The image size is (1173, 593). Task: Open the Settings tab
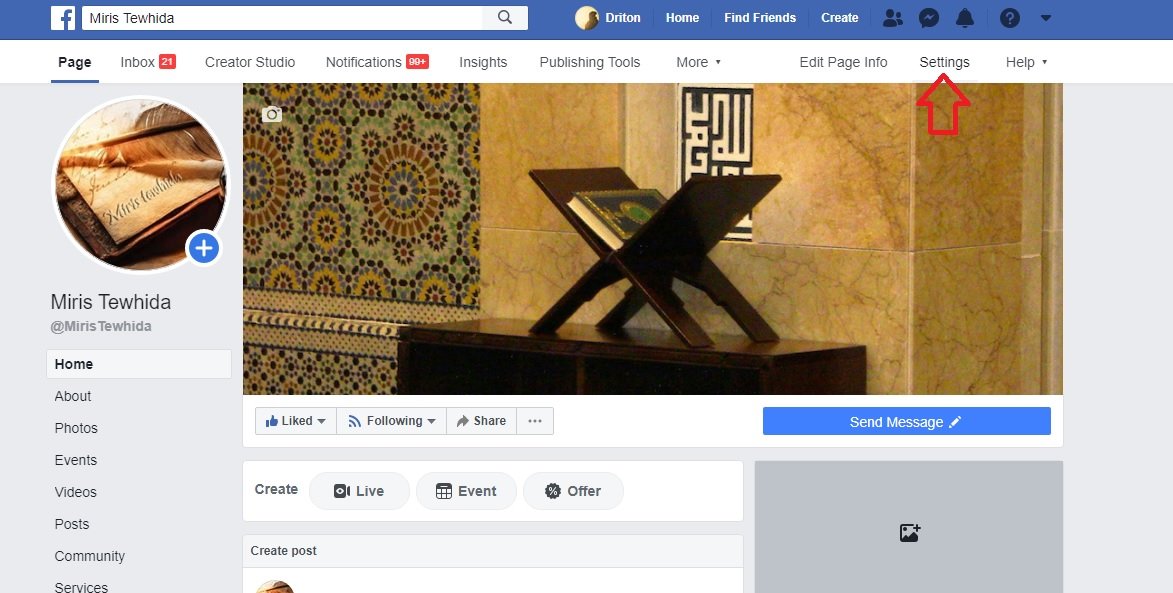click(x=944, y=62)
